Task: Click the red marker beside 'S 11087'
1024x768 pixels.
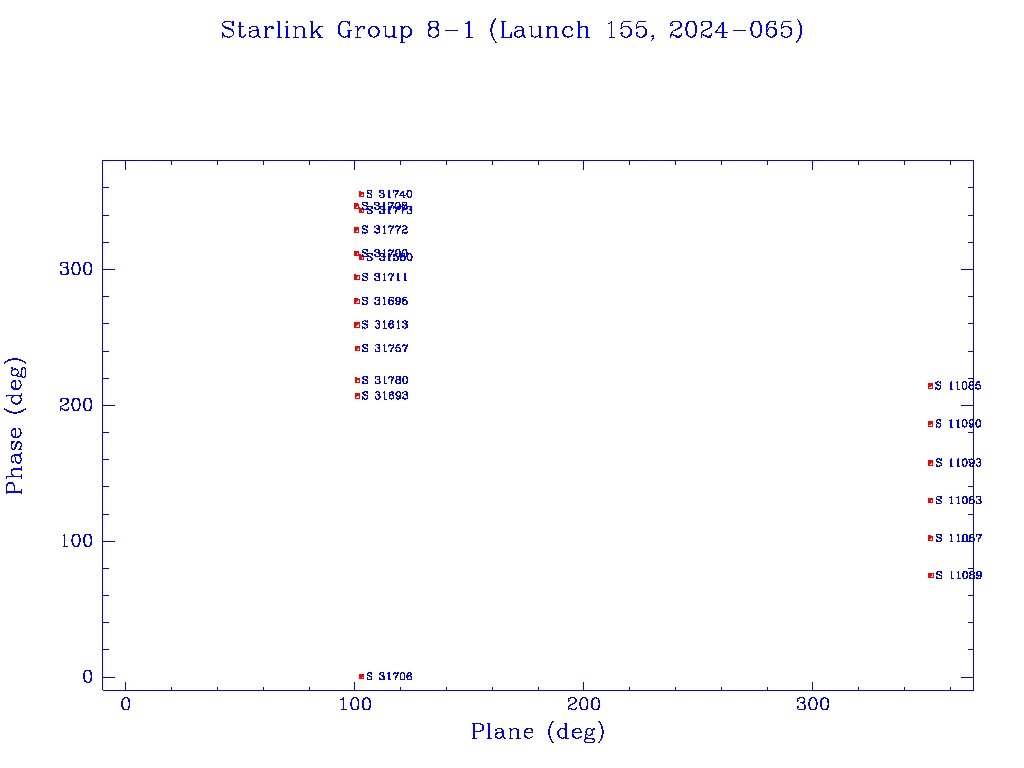Action: point(931,538)
